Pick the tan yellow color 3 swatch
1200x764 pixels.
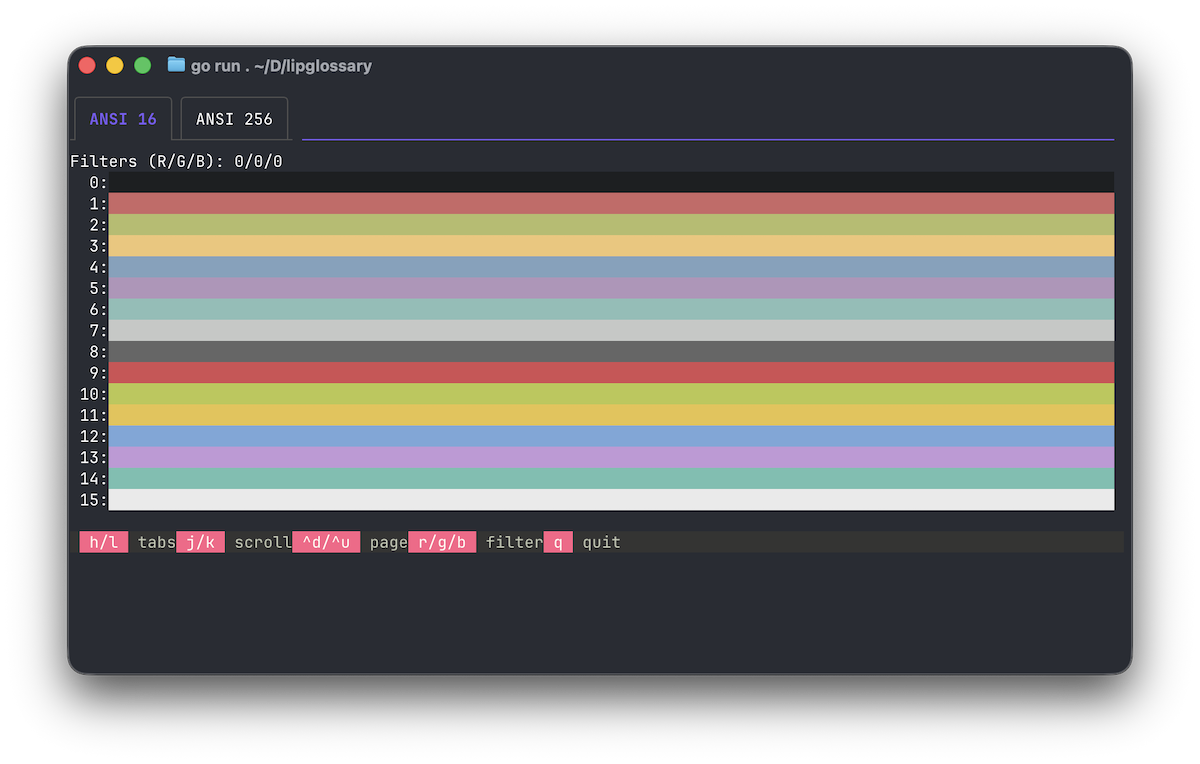pyautogui.click(x=610, y=246)
